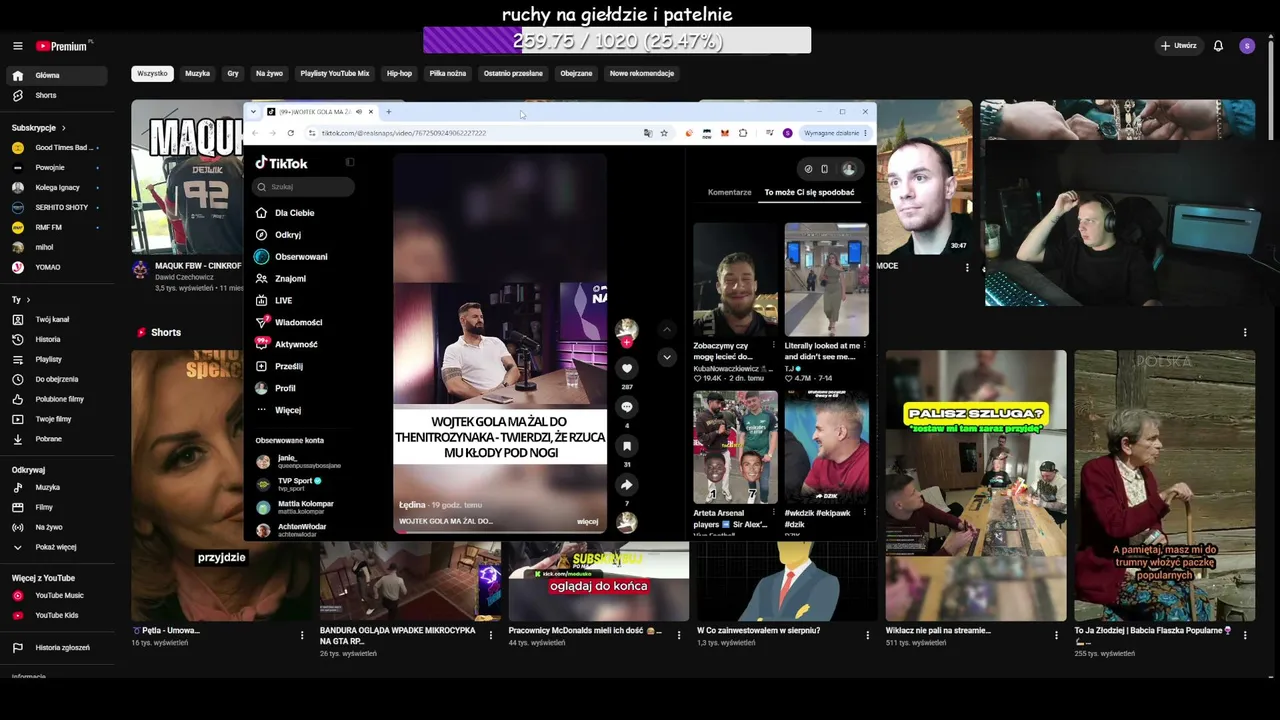Like the TikTok video with the heart icon
Viewport: 1280px width, 720px height.
pyautogui.click(x=627, y=368)
